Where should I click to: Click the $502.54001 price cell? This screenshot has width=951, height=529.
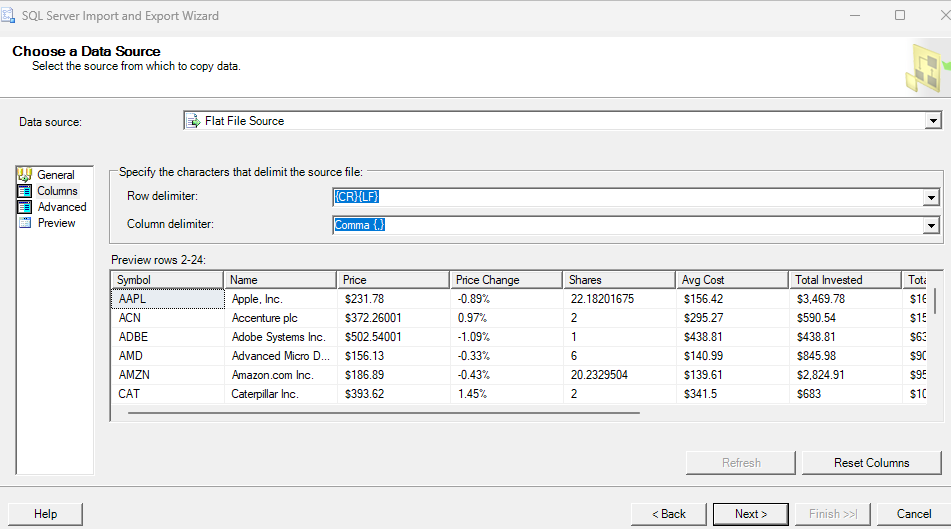(394, 337)
